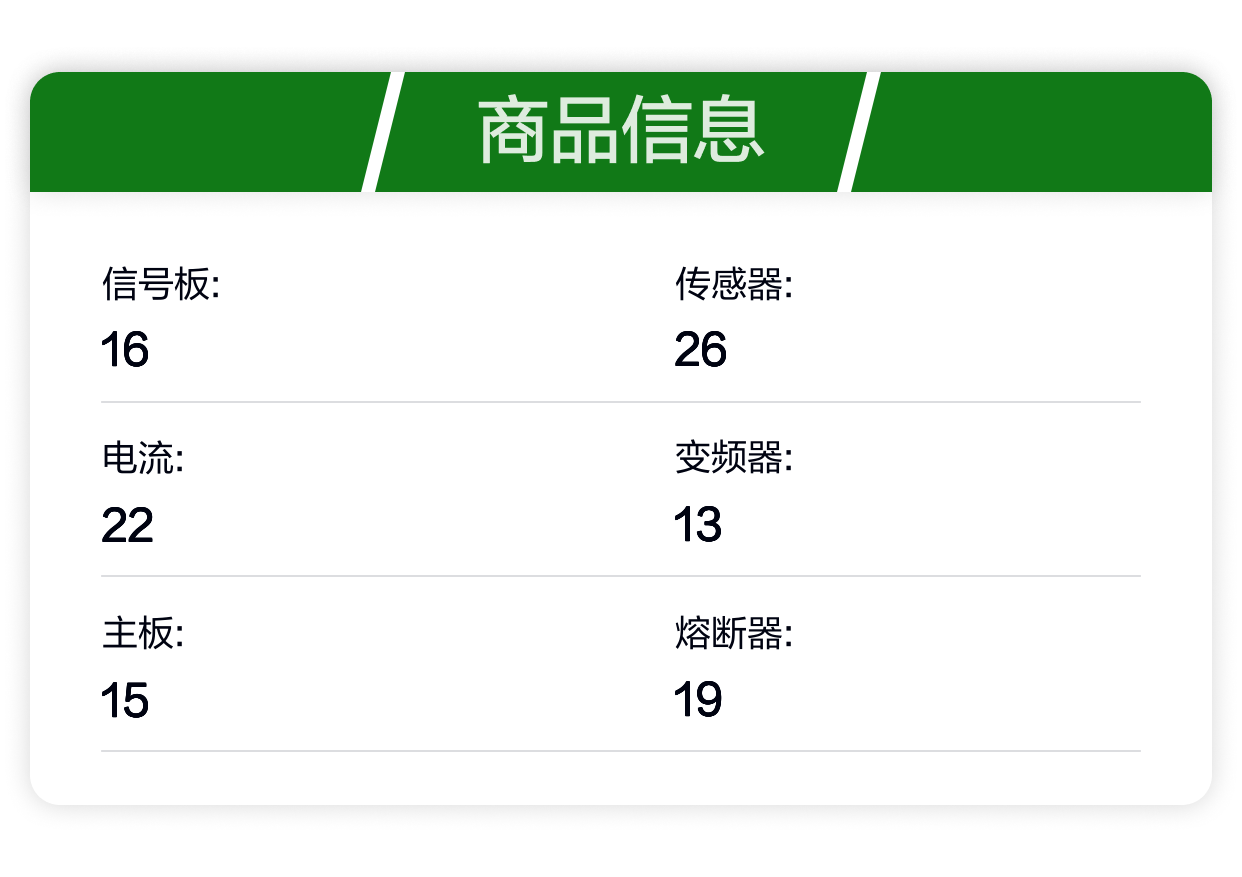Viewport: 1242px width, 877px height.
Task: Click the divider line beneath the 电流 row
Action: (621, 576)
